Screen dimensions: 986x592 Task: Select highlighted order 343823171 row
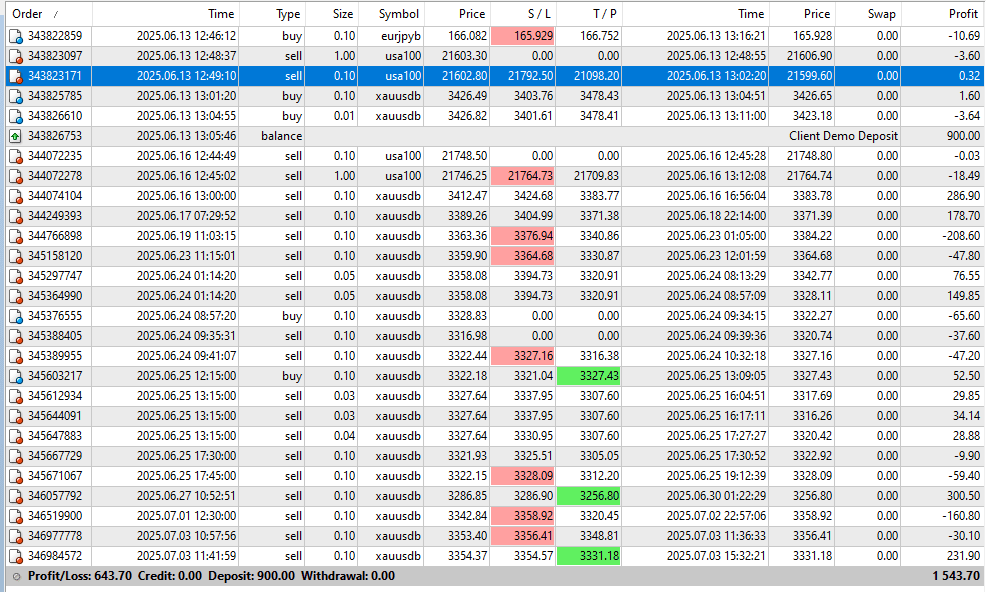pyautogui.click(x=494, y=76)
